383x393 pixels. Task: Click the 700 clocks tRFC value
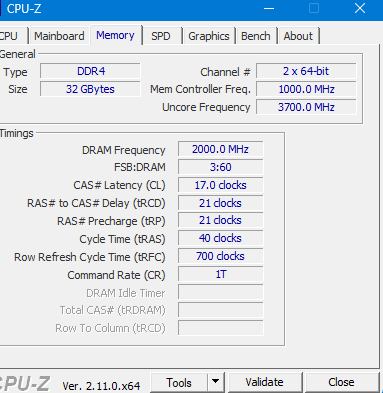[x=220, y=256]
